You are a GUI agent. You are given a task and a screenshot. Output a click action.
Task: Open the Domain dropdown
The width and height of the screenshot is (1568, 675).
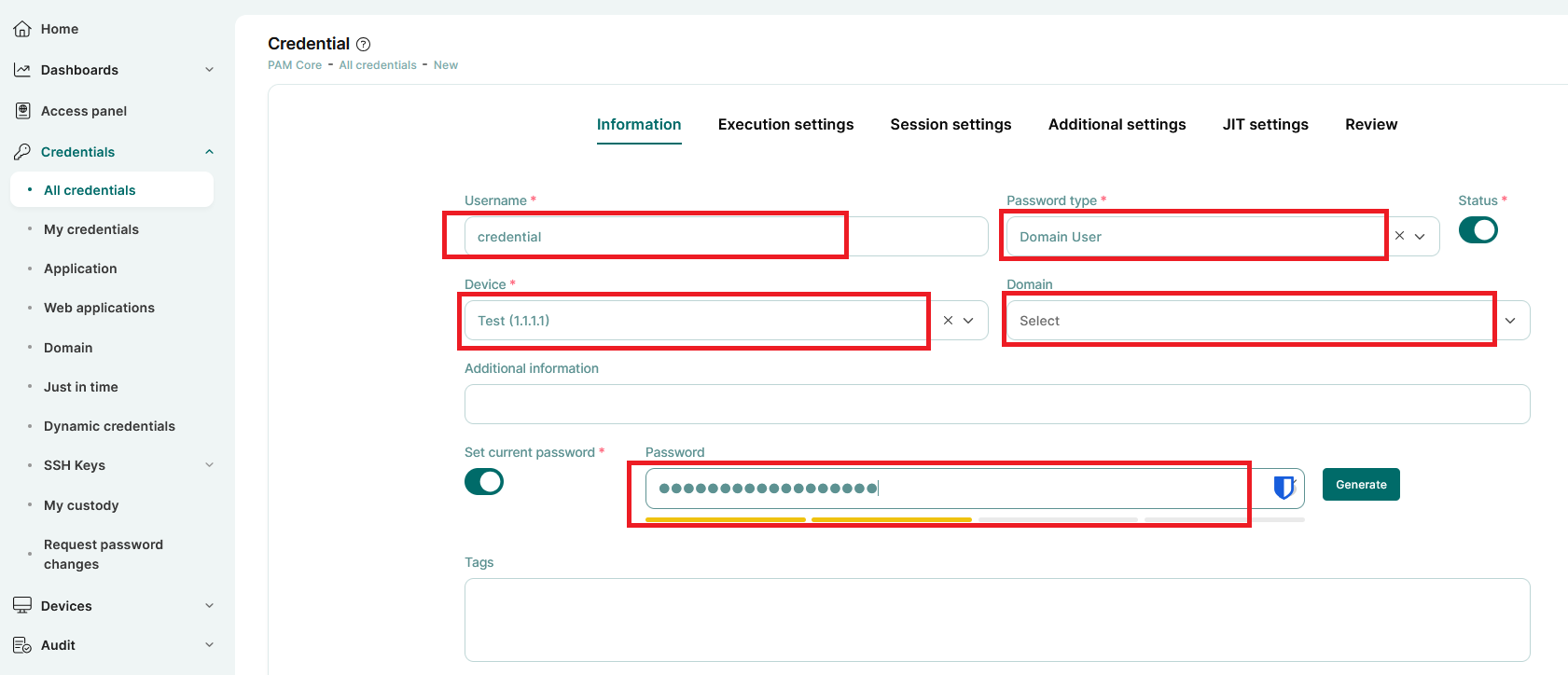pyautogui.click(x=1509, y=321)
